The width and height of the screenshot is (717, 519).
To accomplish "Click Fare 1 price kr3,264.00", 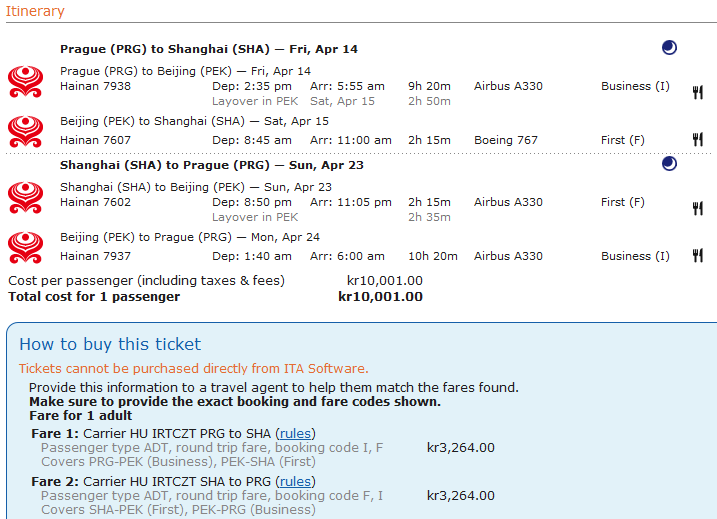I will [x=460, y=447].
